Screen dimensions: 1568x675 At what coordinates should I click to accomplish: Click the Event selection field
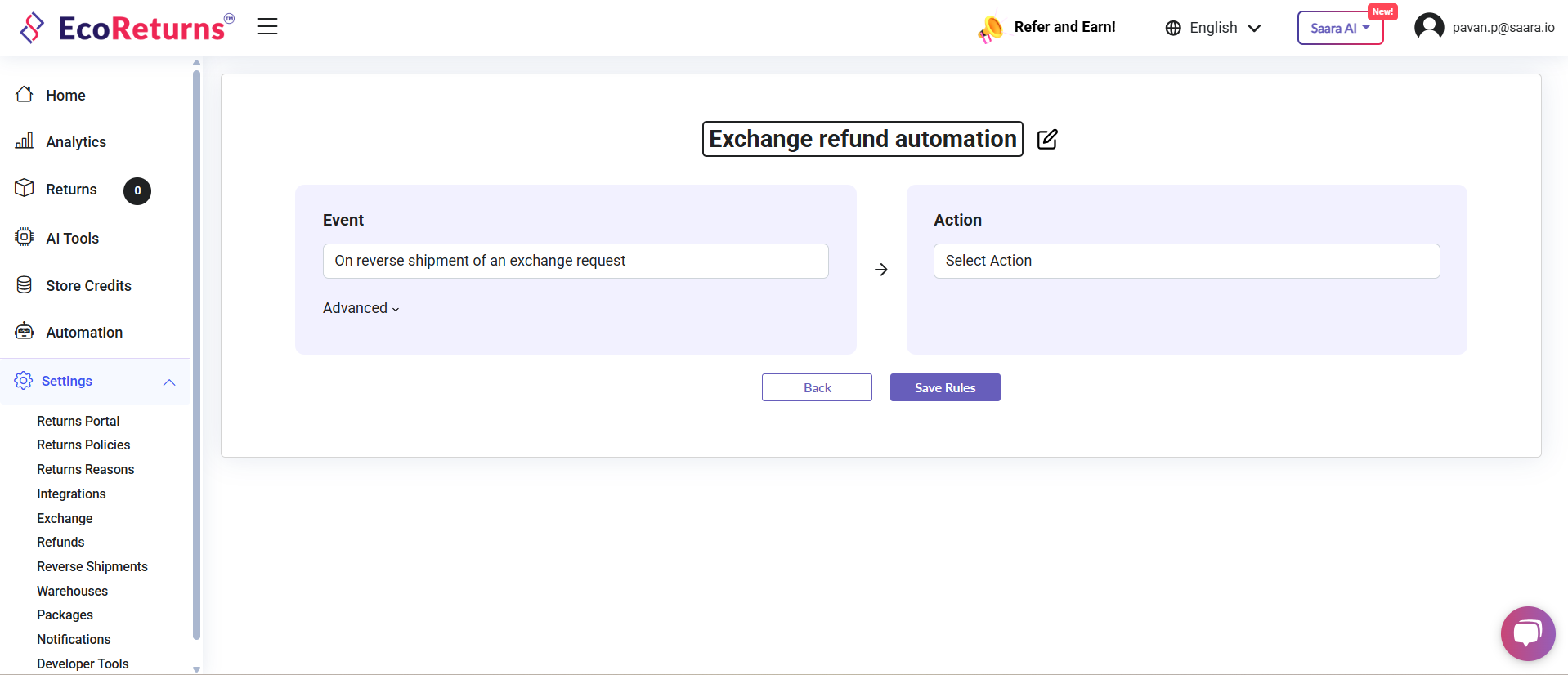pos(576,261)
